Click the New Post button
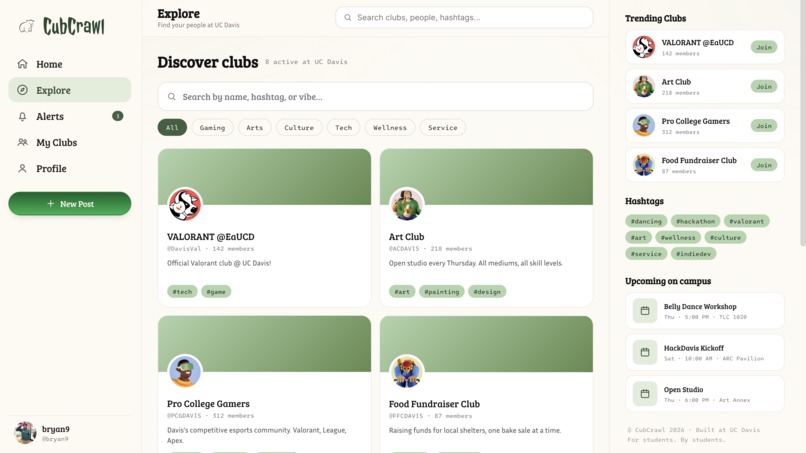Viewport: 806px width, 453px height. tap(69, 204)
